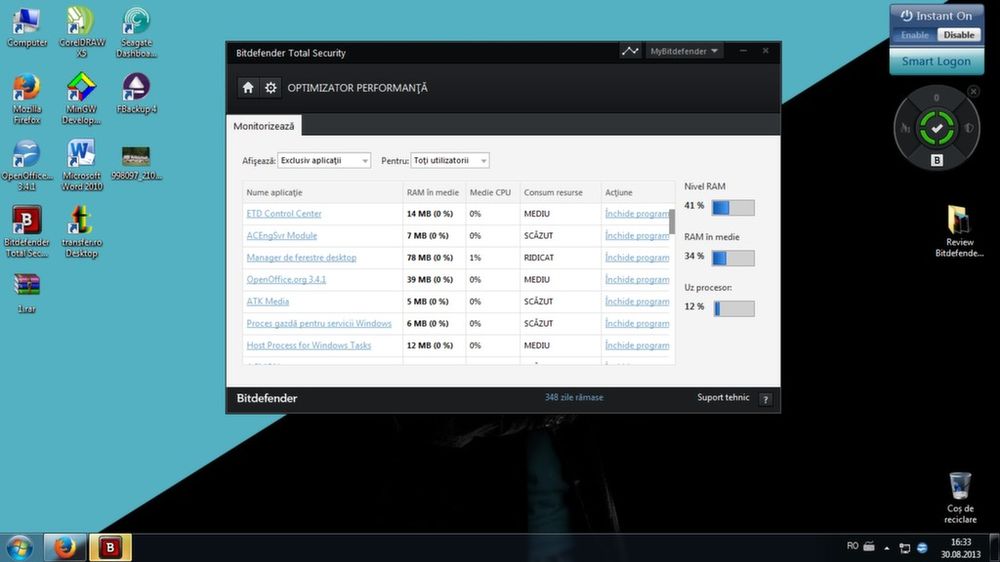Click the B logo on security widget

point(937,160)
